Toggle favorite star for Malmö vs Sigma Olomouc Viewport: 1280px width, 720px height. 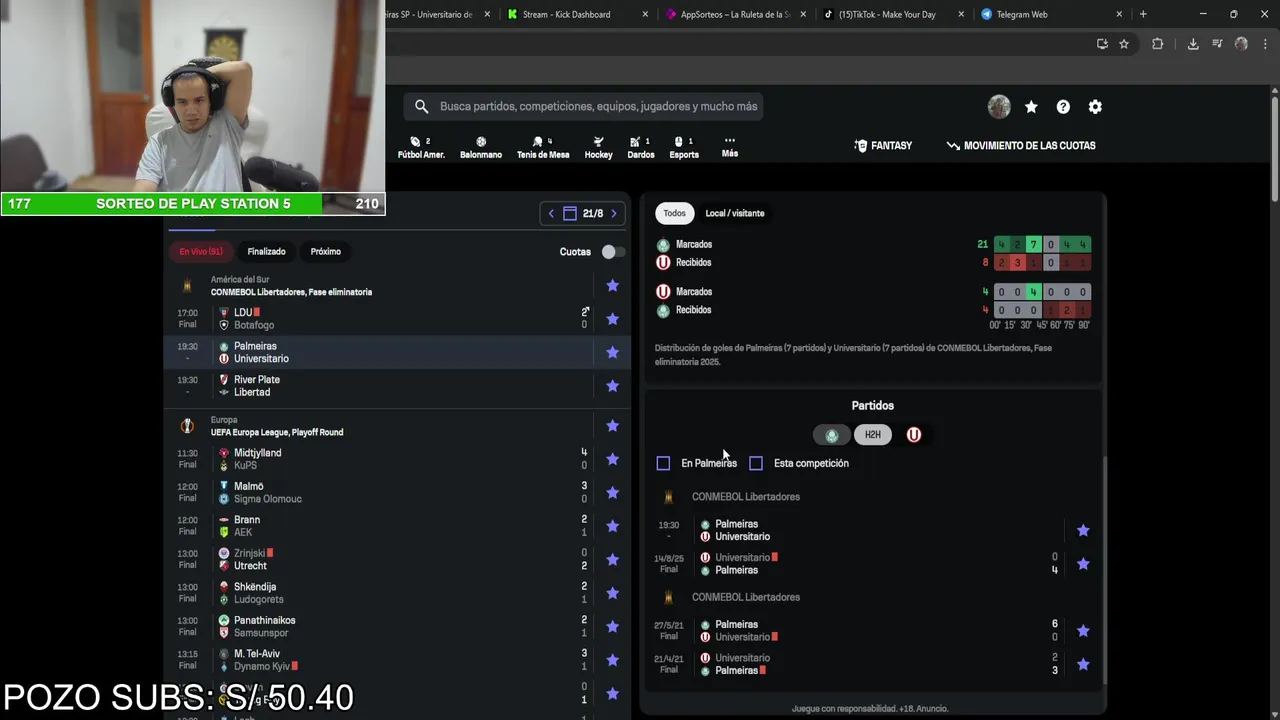coord(613,493)
